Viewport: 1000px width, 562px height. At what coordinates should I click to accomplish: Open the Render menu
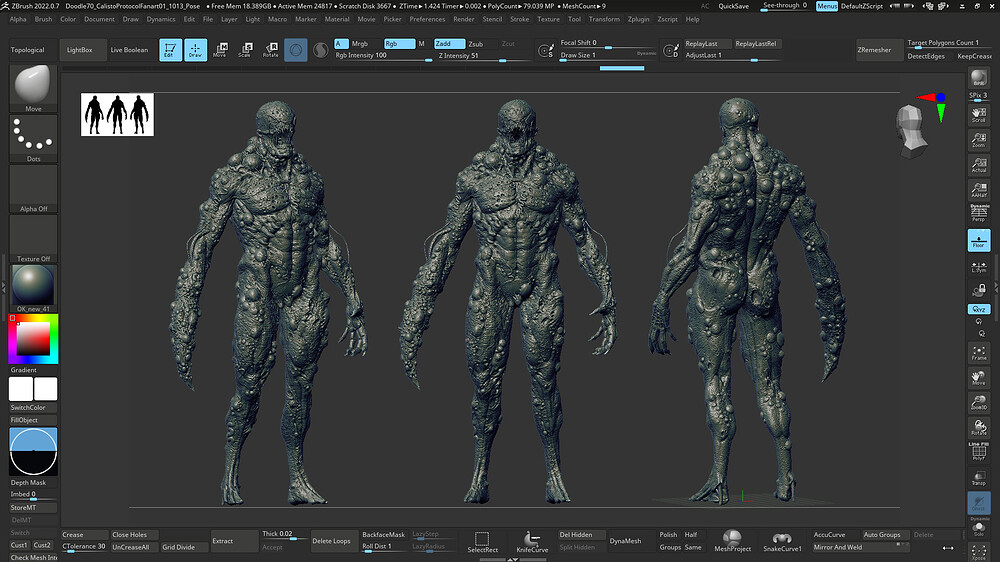464,19
